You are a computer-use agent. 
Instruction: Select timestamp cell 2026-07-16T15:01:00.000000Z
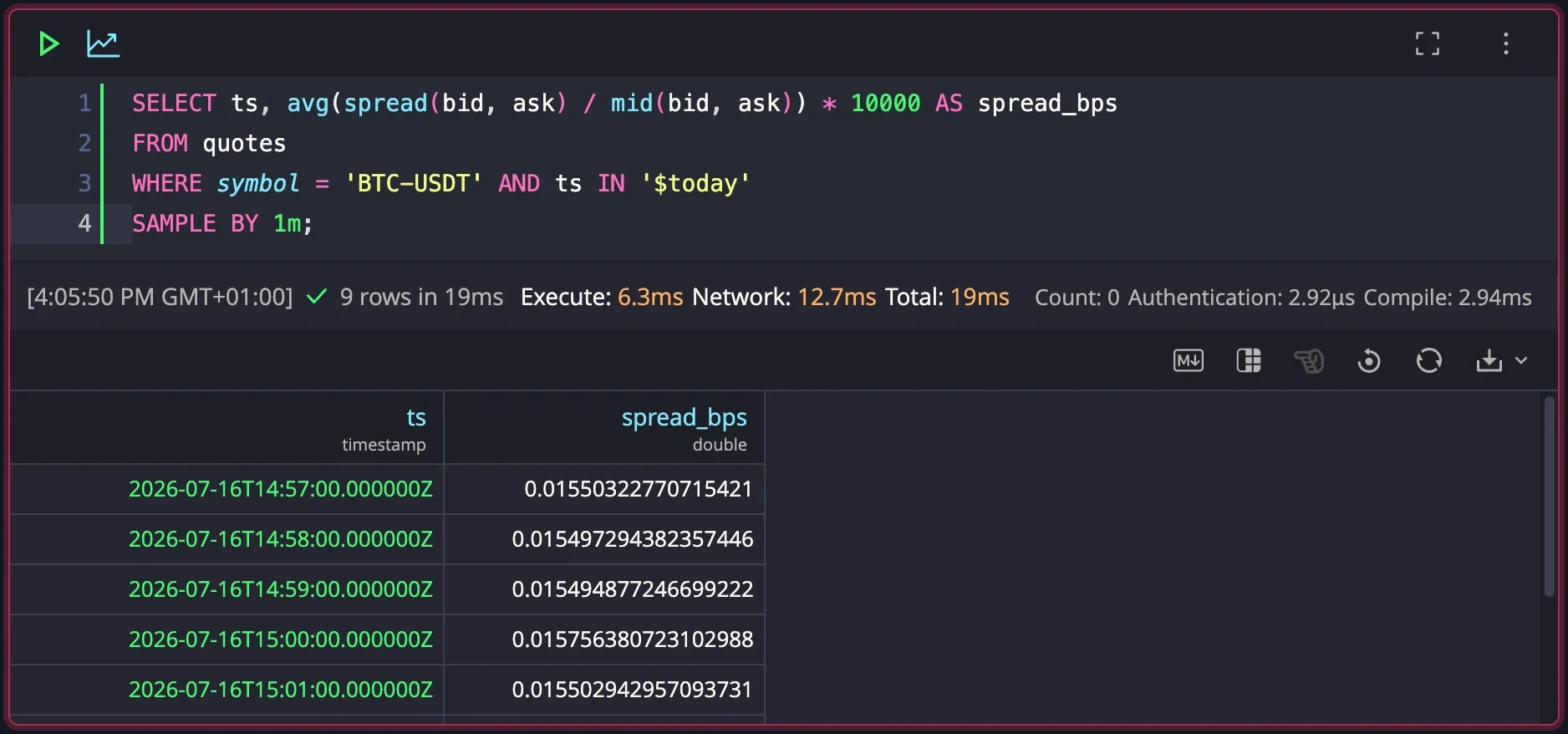(x=227, y=690)
